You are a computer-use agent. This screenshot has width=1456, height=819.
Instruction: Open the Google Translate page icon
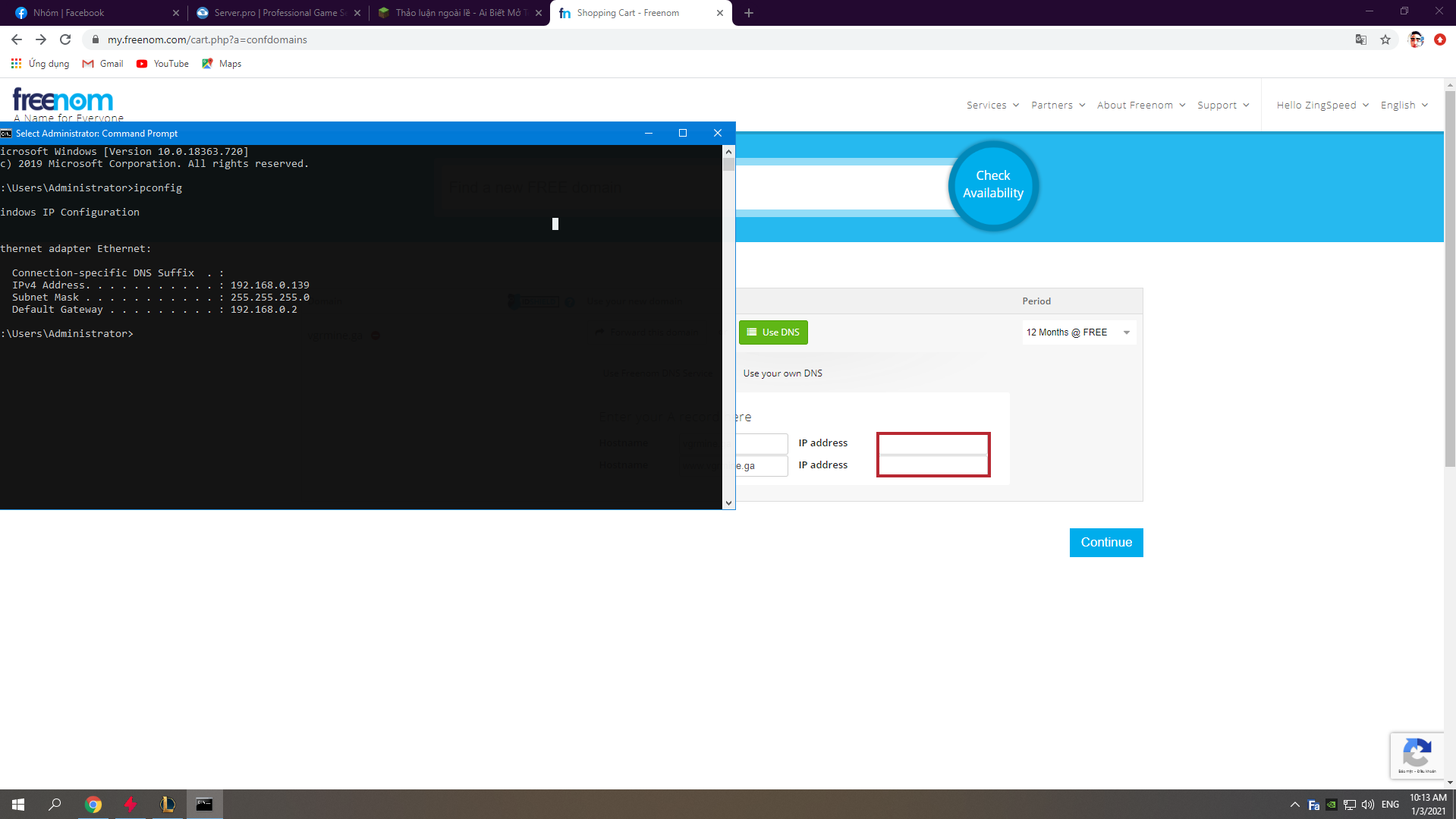point(1361,39)
